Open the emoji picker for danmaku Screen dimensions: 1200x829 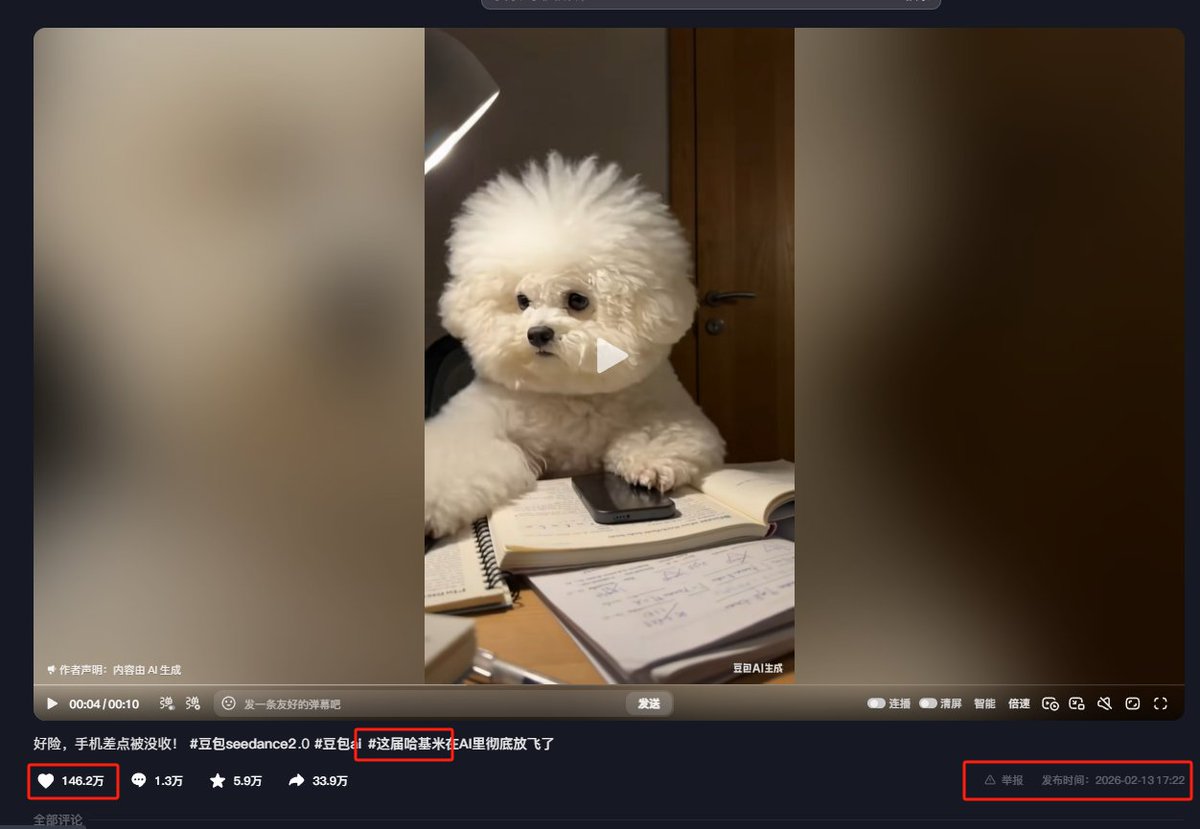tap(228, 704)
